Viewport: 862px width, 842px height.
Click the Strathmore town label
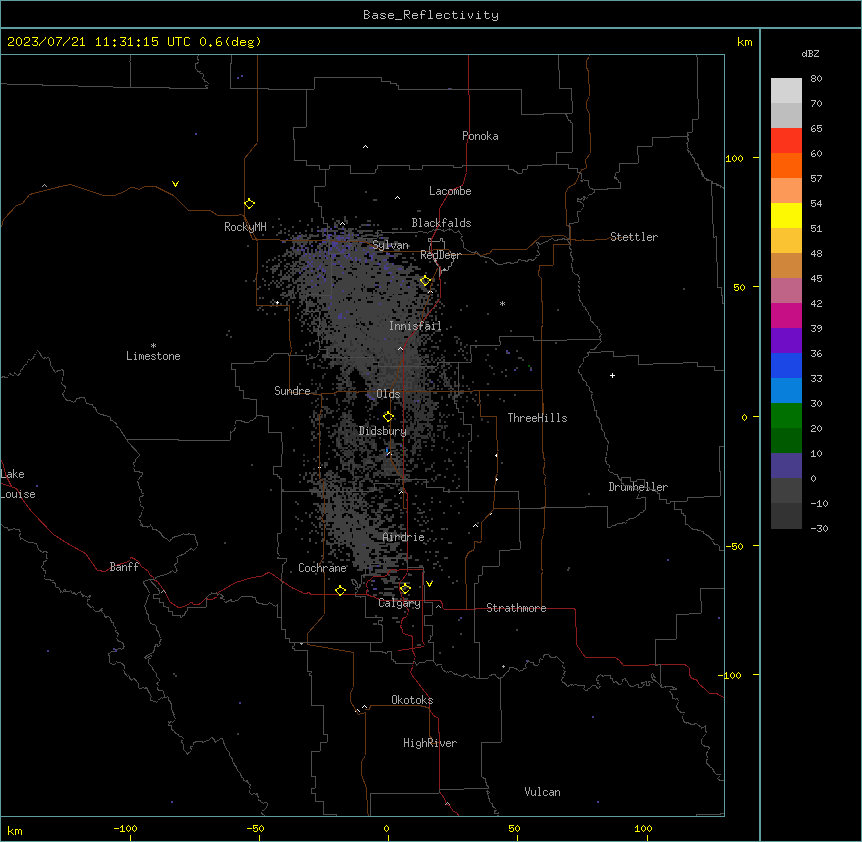click(x=516, y=608)
